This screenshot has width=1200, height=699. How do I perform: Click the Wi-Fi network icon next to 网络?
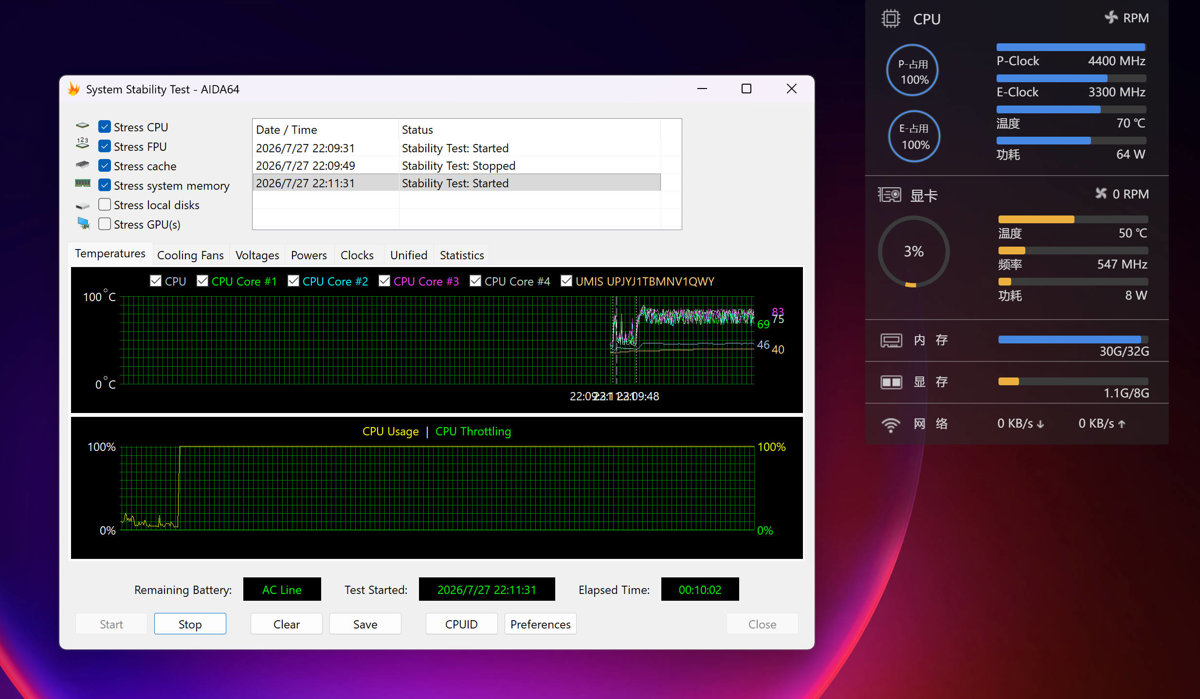[890, 425]
